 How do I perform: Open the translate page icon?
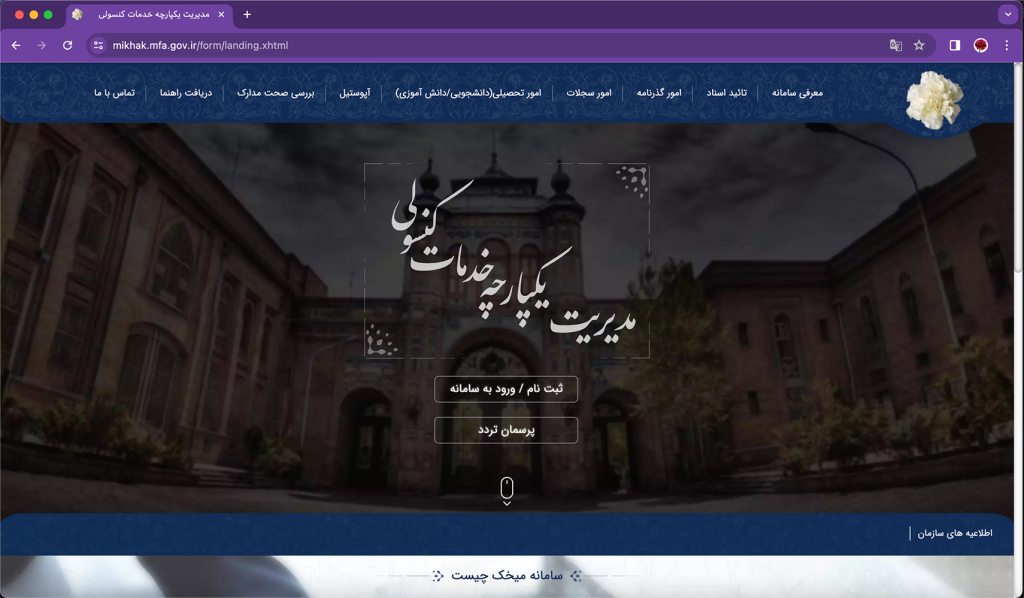click(x=895, y=45)
